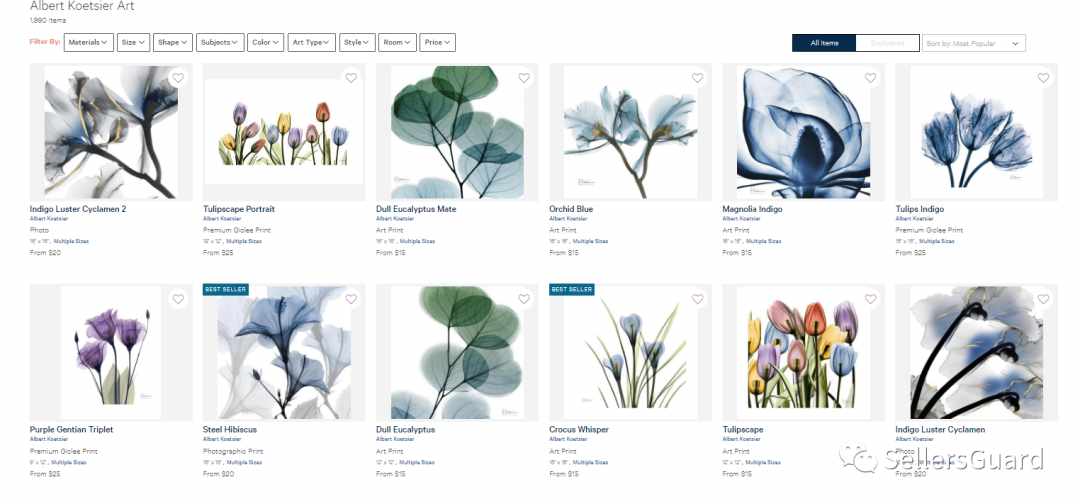Image resolution: width=1080 pixels, height=504 pixels.
Task: Add Dull Eucalyptus Mate to favorites heart
Action: click(524, 78)
